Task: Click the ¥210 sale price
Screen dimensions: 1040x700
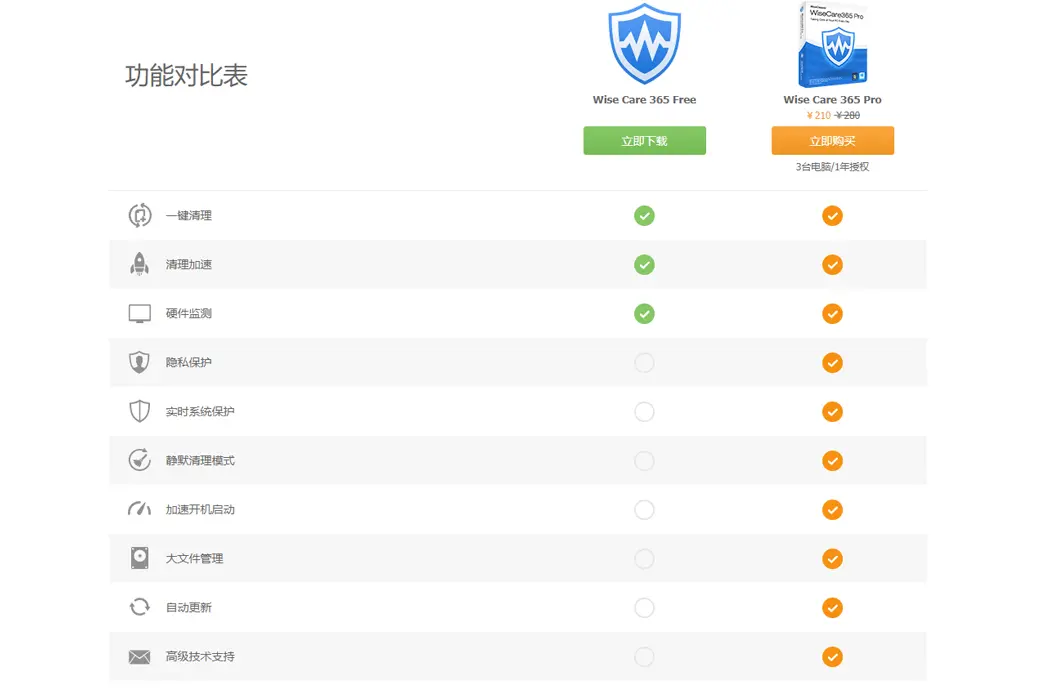Action: (818, 115)
